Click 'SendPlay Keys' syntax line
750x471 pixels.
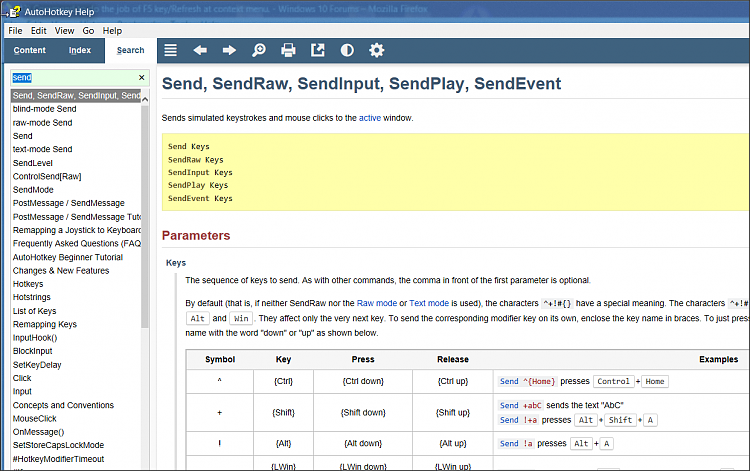coord(198,186)
